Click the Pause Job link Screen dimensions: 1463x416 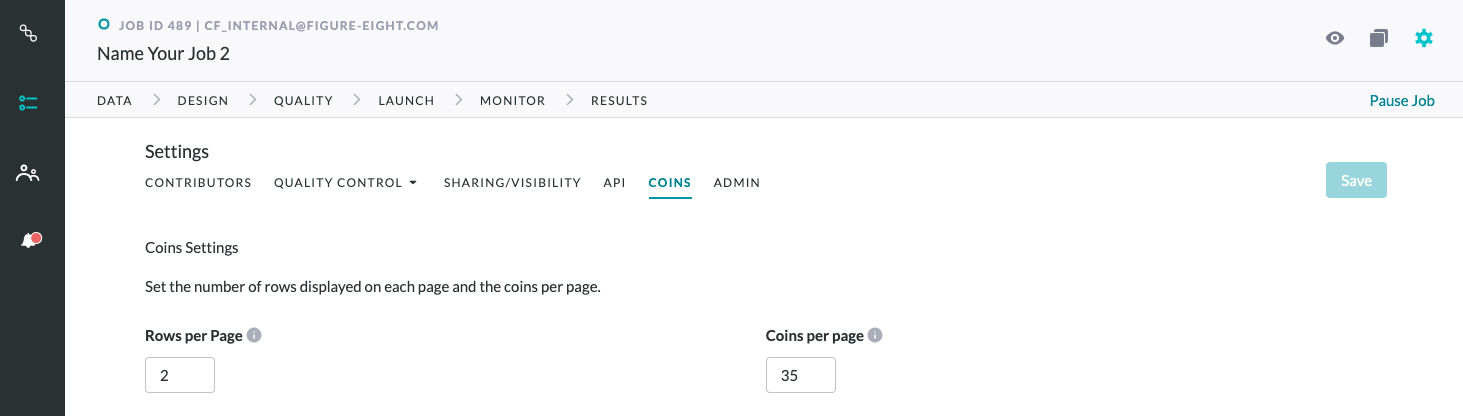click(x=1402, y=100)
